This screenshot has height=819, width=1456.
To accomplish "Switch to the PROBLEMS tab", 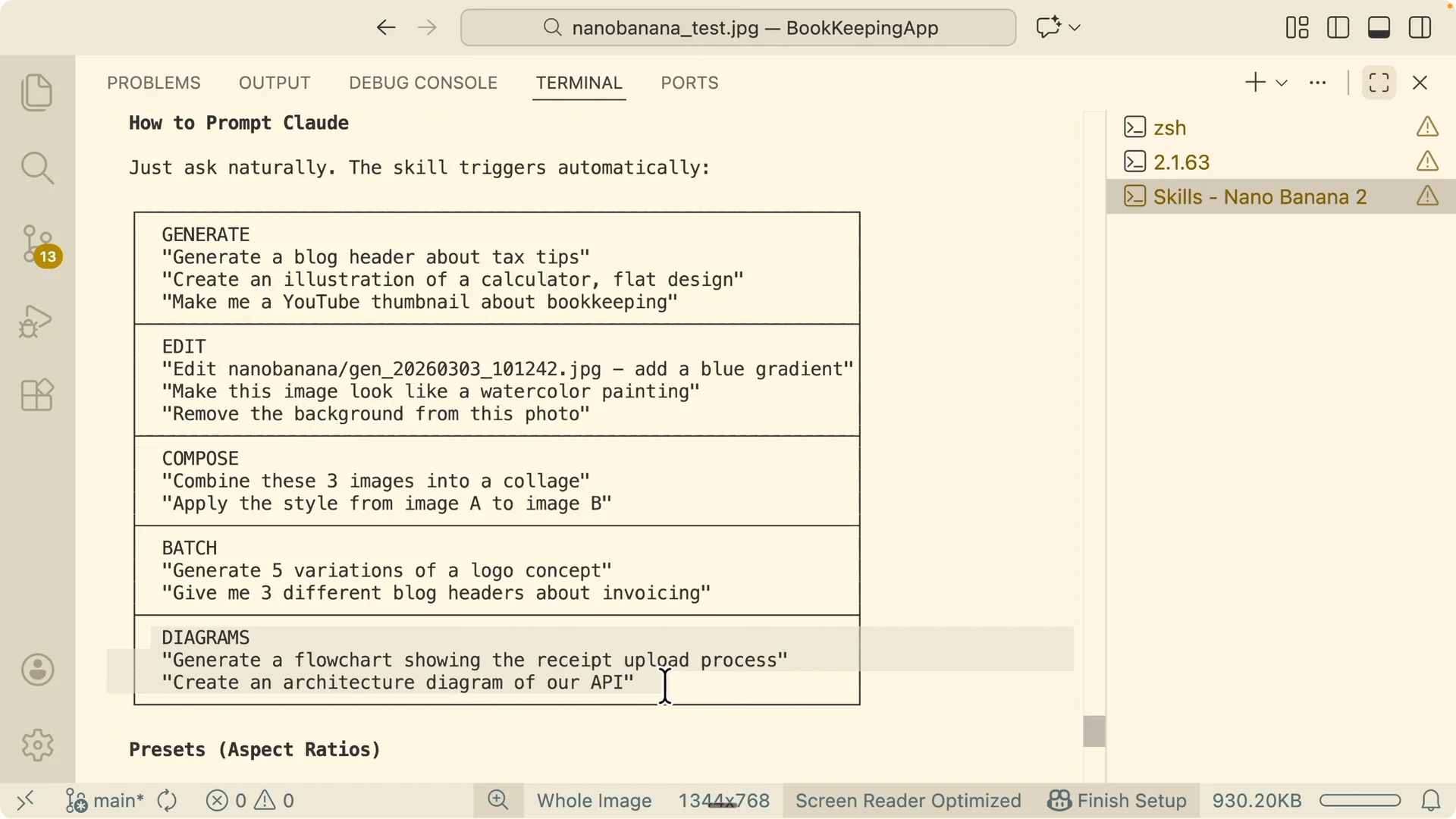I will [x=154, y=83].
